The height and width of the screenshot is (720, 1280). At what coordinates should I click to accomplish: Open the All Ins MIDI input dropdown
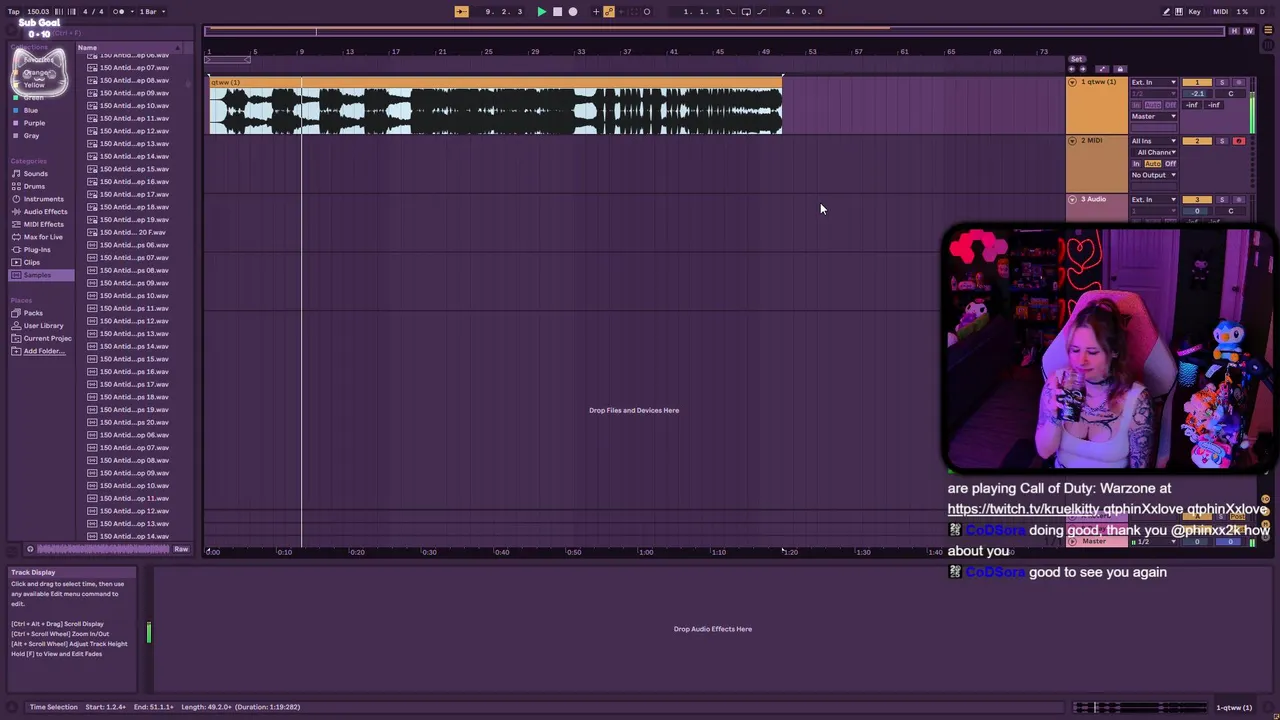(1154, 141)
